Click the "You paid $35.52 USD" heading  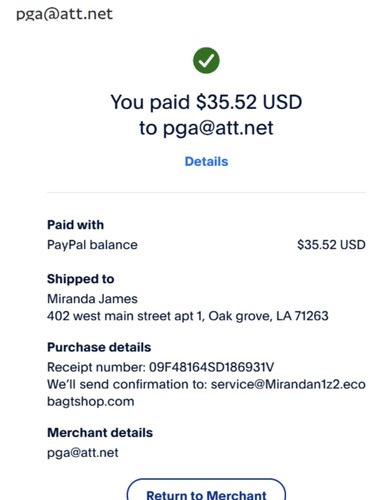[206, 102]
